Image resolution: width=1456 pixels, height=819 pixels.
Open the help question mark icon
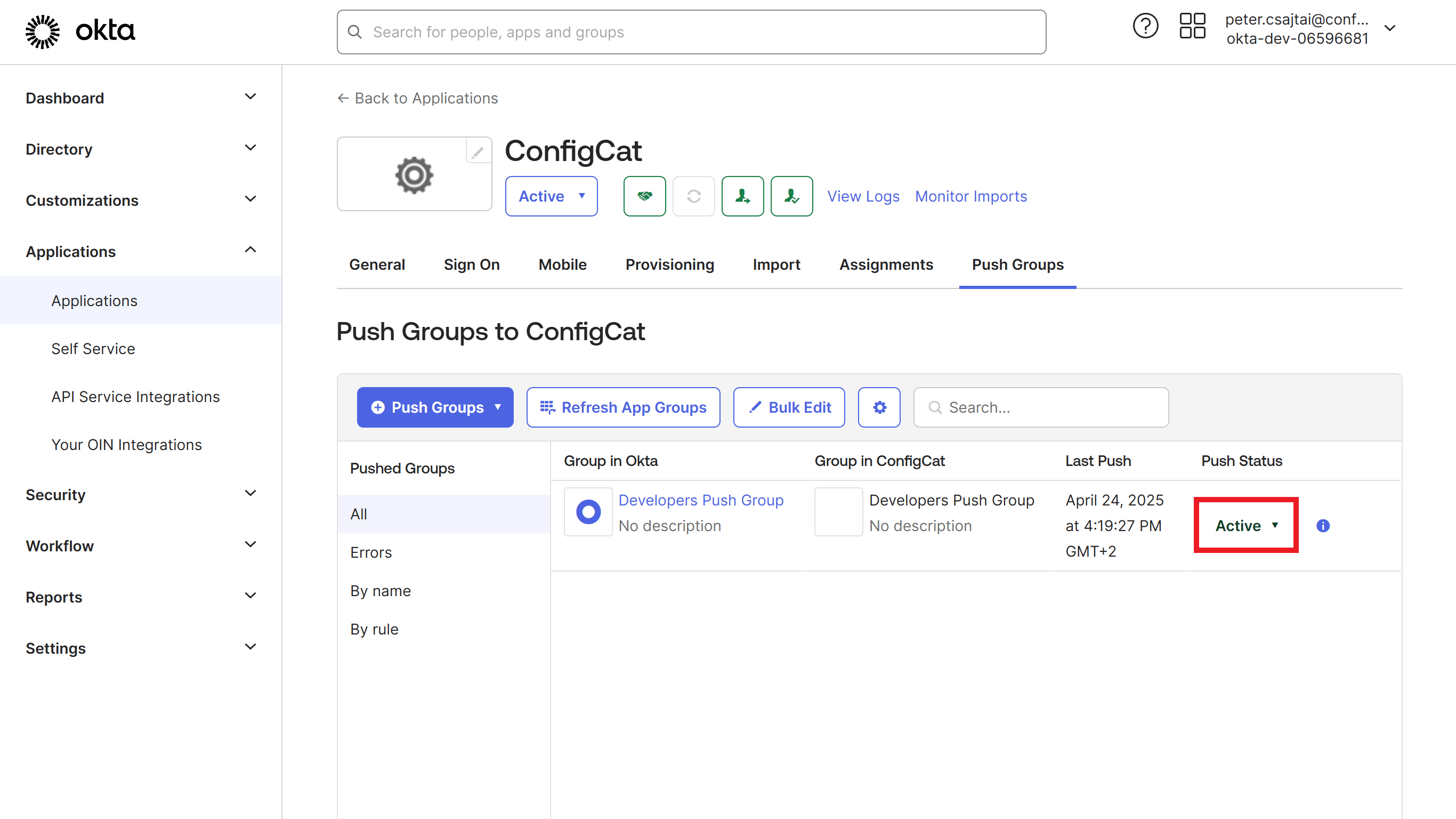(x=1145, y=26)
